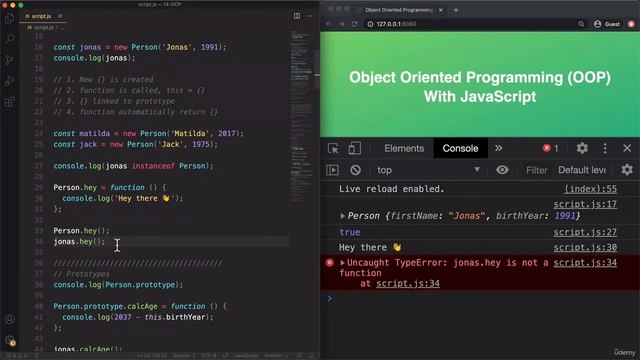Viewport: 640px width, 360px height.
Task: Click the JavaScript language mode in status bar
Action: (x=246, y=356)
